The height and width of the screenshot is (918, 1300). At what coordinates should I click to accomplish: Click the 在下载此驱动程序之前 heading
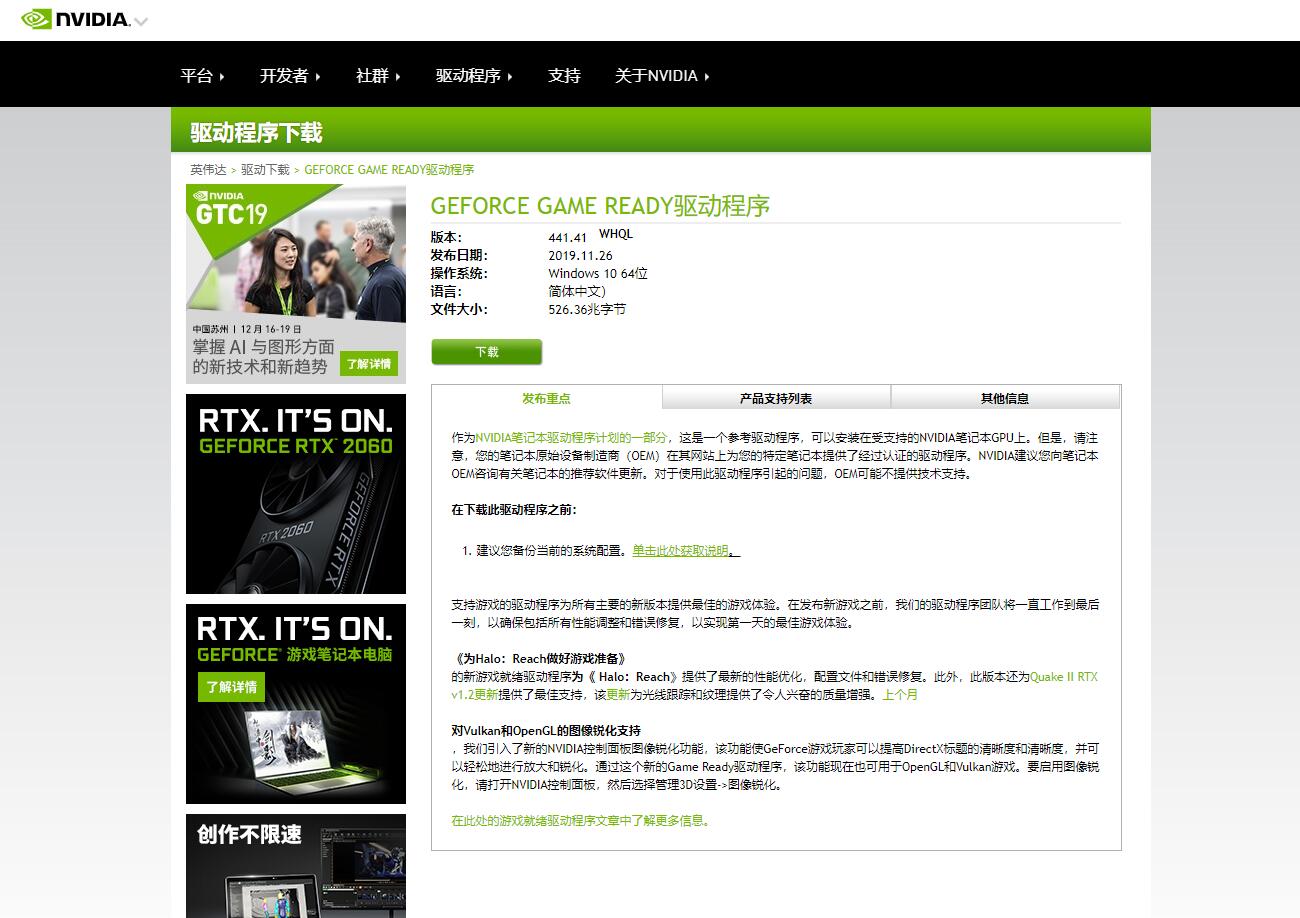(x=514, y=510)
